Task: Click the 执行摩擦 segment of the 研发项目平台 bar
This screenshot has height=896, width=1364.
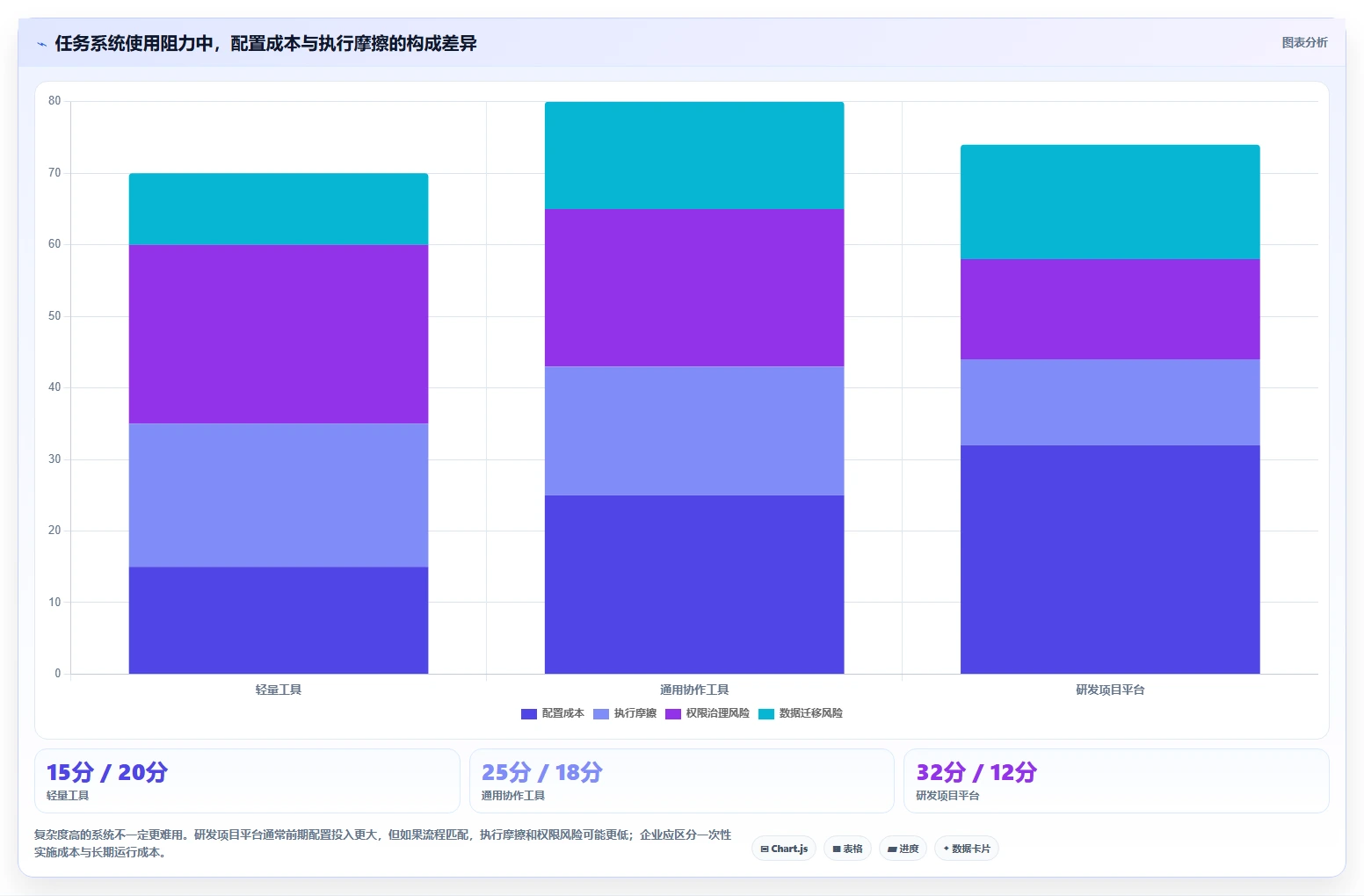Action: [1110, 402]
